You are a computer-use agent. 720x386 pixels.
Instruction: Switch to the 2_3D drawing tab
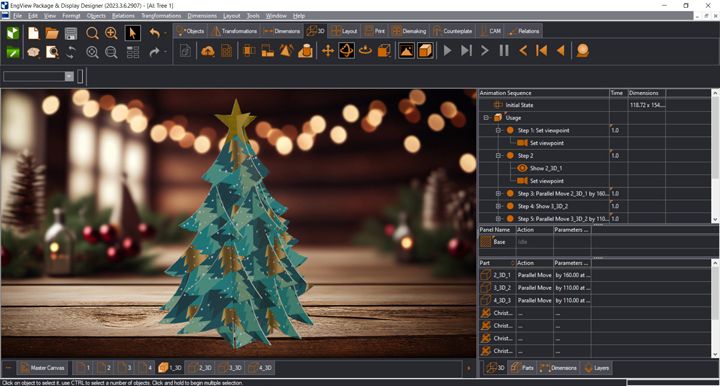tap(199, 368)
